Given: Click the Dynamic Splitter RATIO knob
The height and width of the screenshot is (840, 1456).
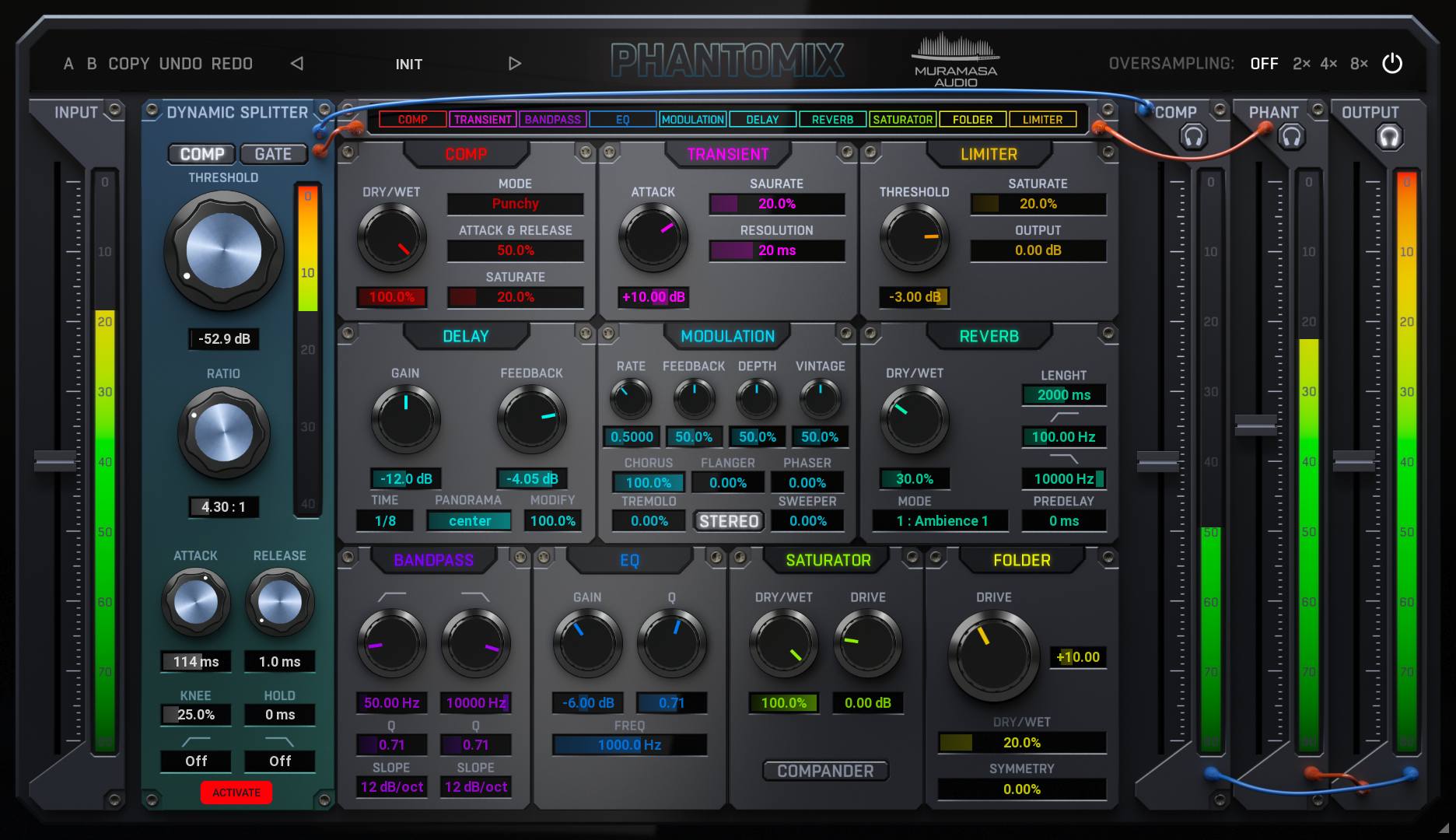Looking at the screenshot, I should click(224, 432).
